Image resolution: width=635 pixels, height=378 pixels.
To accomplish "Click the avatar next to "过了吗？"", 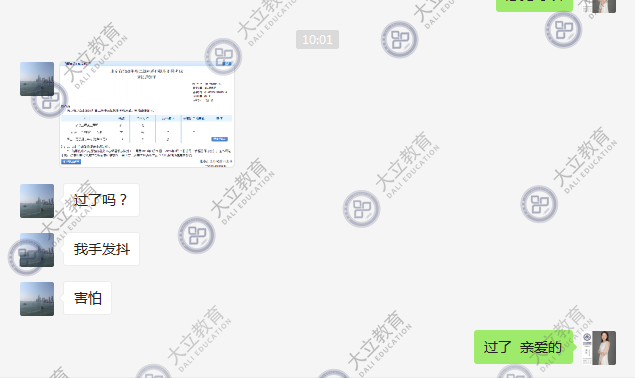I will tap(37, 201).
